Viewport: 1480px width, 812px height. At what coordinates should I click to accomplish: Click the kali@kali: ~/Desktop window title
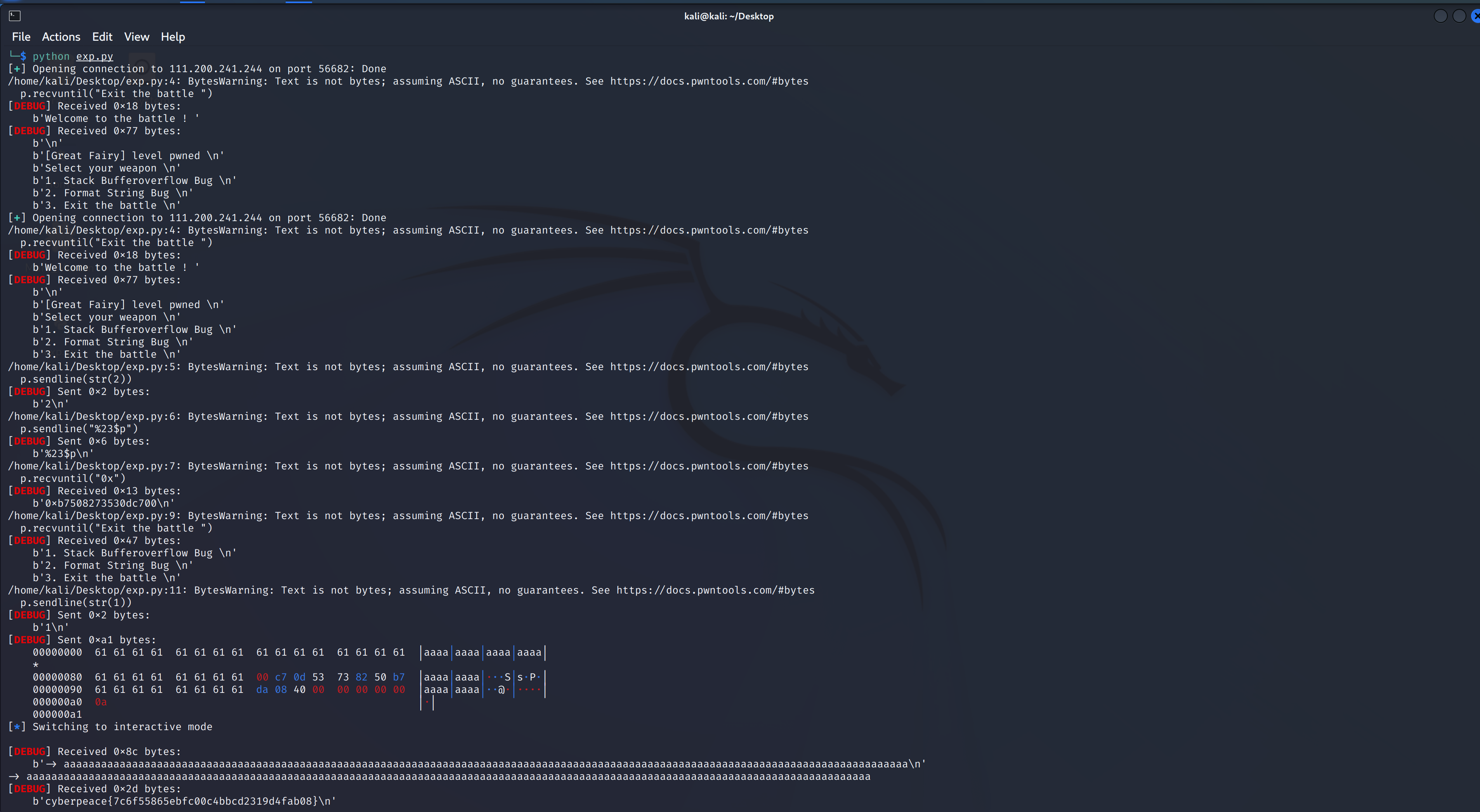[x=729, y=16]
